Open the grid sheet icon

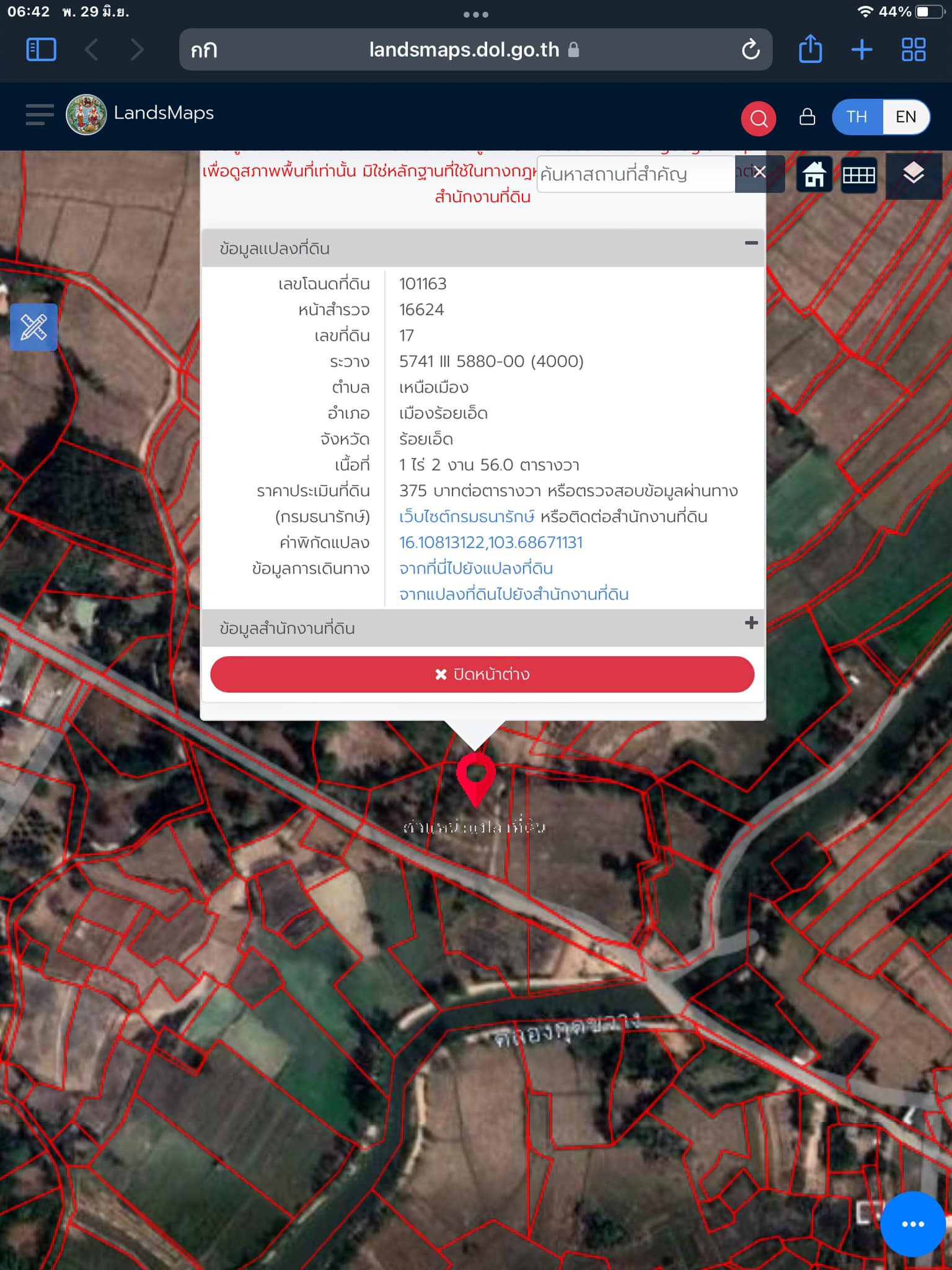(x=859, y=175)
